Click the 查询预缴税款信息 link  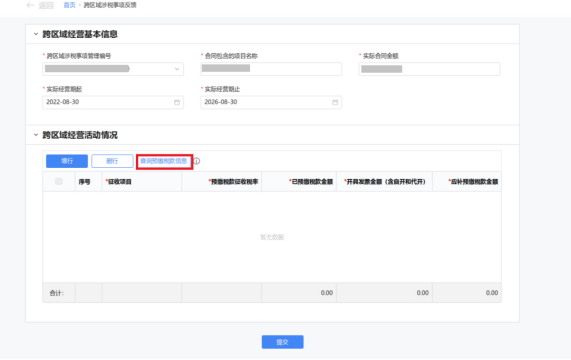(164, 161)
